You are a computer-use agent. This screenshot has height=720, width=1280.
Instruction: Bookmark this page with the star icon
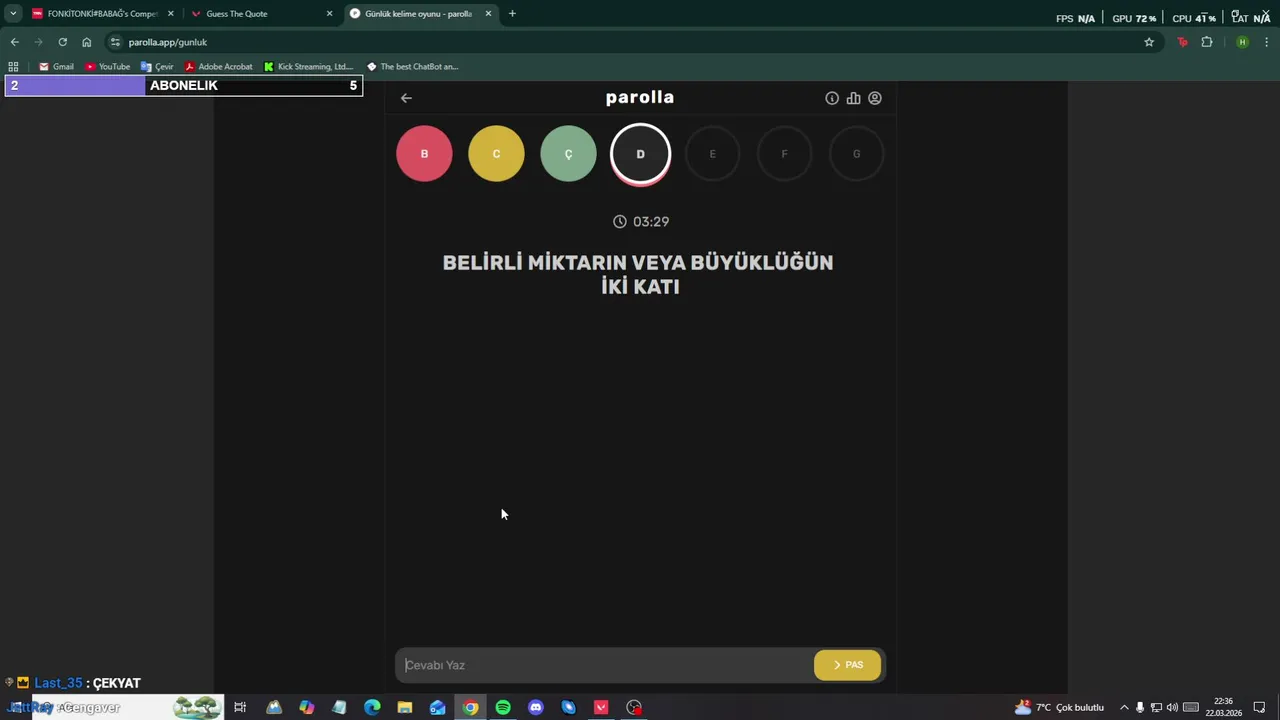[1149, 42]
